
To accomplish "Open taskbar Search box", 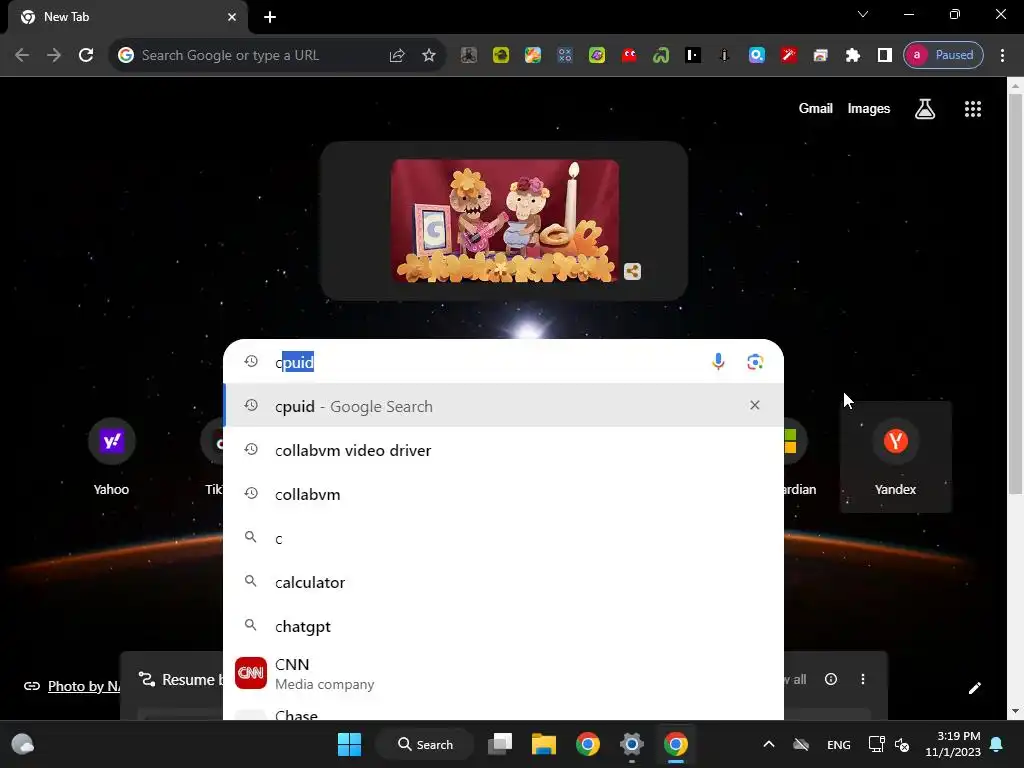I will 425,744.
